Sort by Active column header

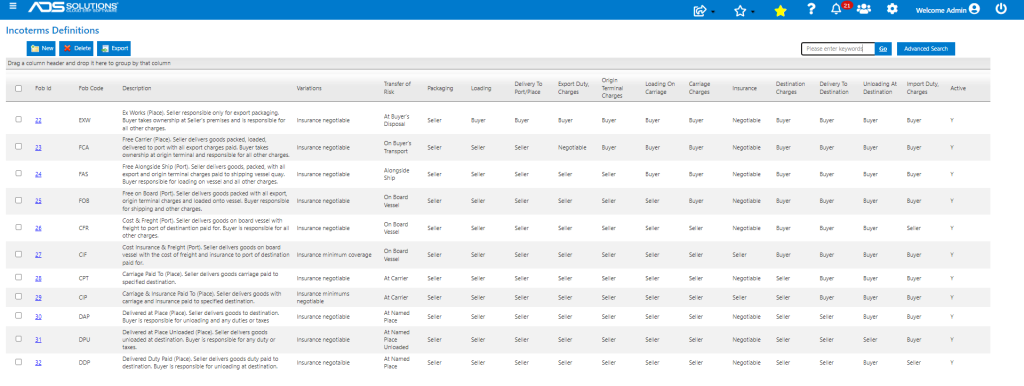[x=958, y=88]
